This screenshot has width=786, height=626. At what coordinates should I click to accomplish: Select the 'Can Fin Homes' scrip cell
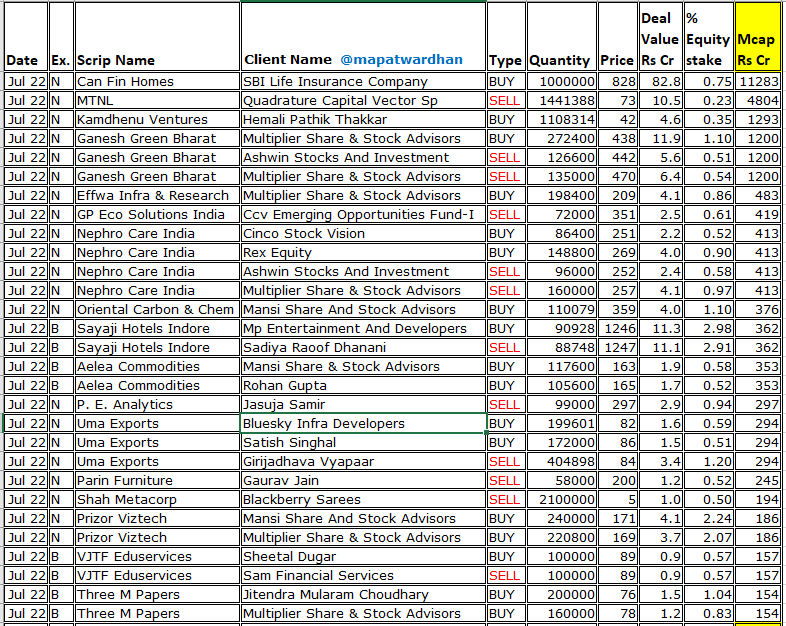click(157, 81)
